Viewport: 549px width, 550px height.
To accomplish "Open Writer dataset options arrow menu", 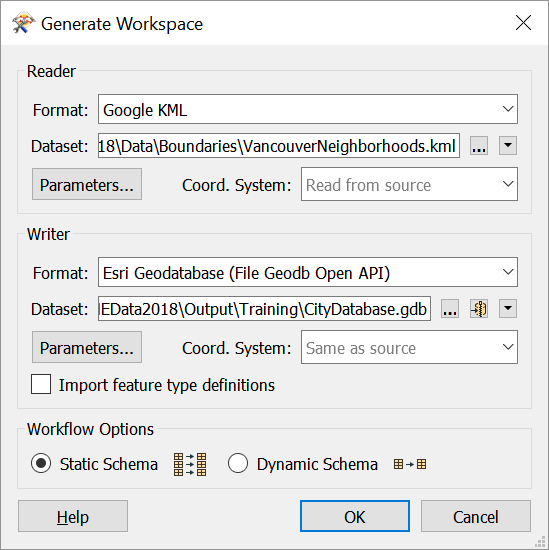I will (x=508, y=309).
